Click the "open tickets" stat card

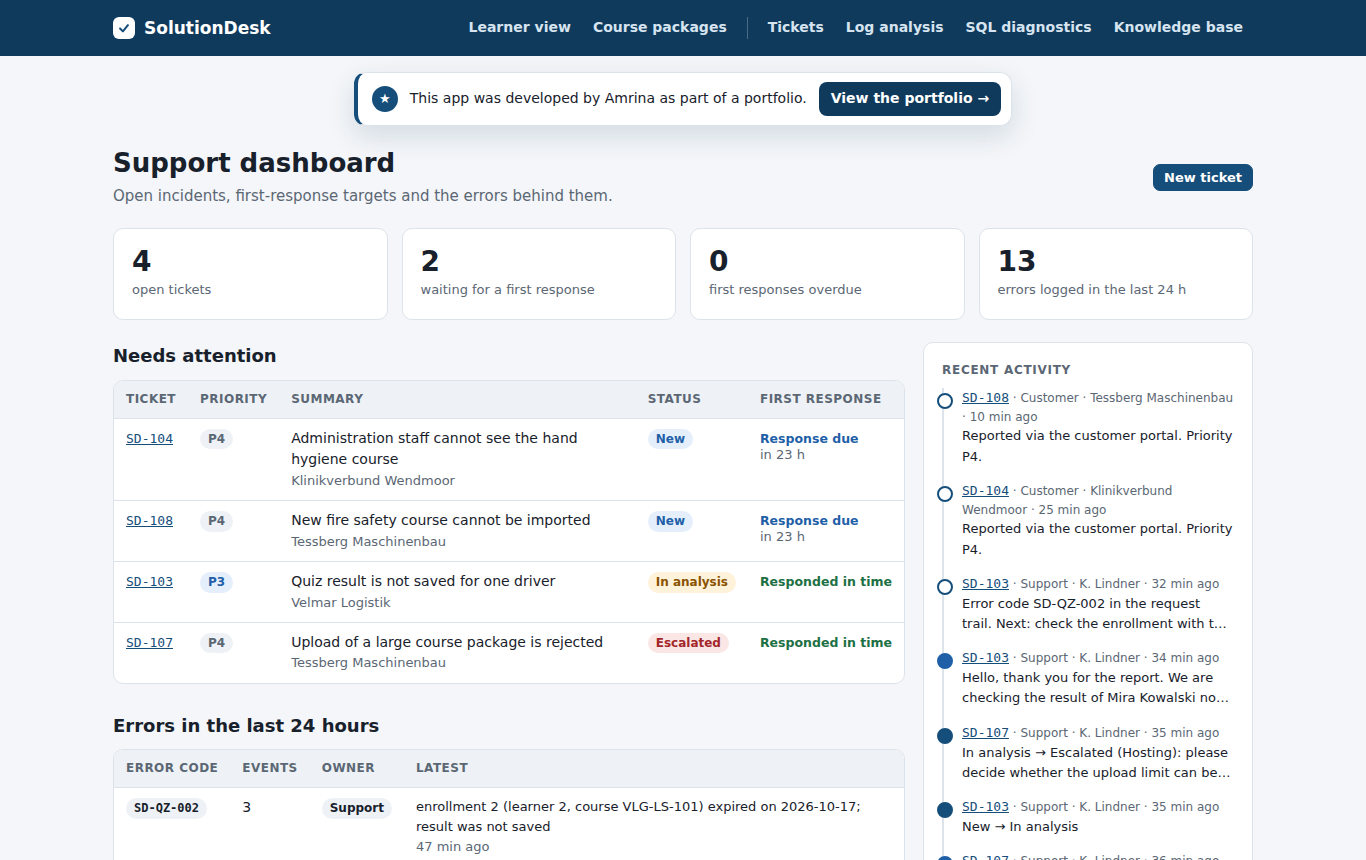pos(250,274)
